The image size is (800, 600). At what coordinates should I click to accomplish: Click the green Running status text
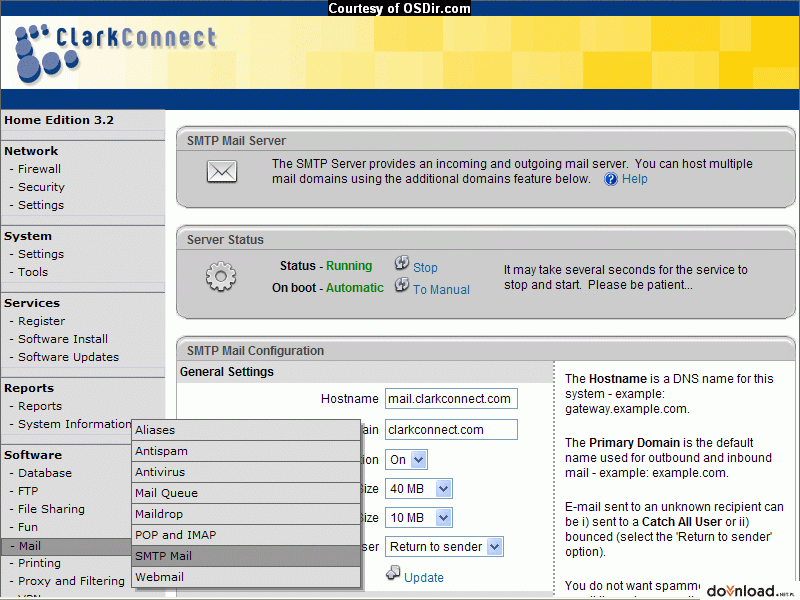[349, 266]
